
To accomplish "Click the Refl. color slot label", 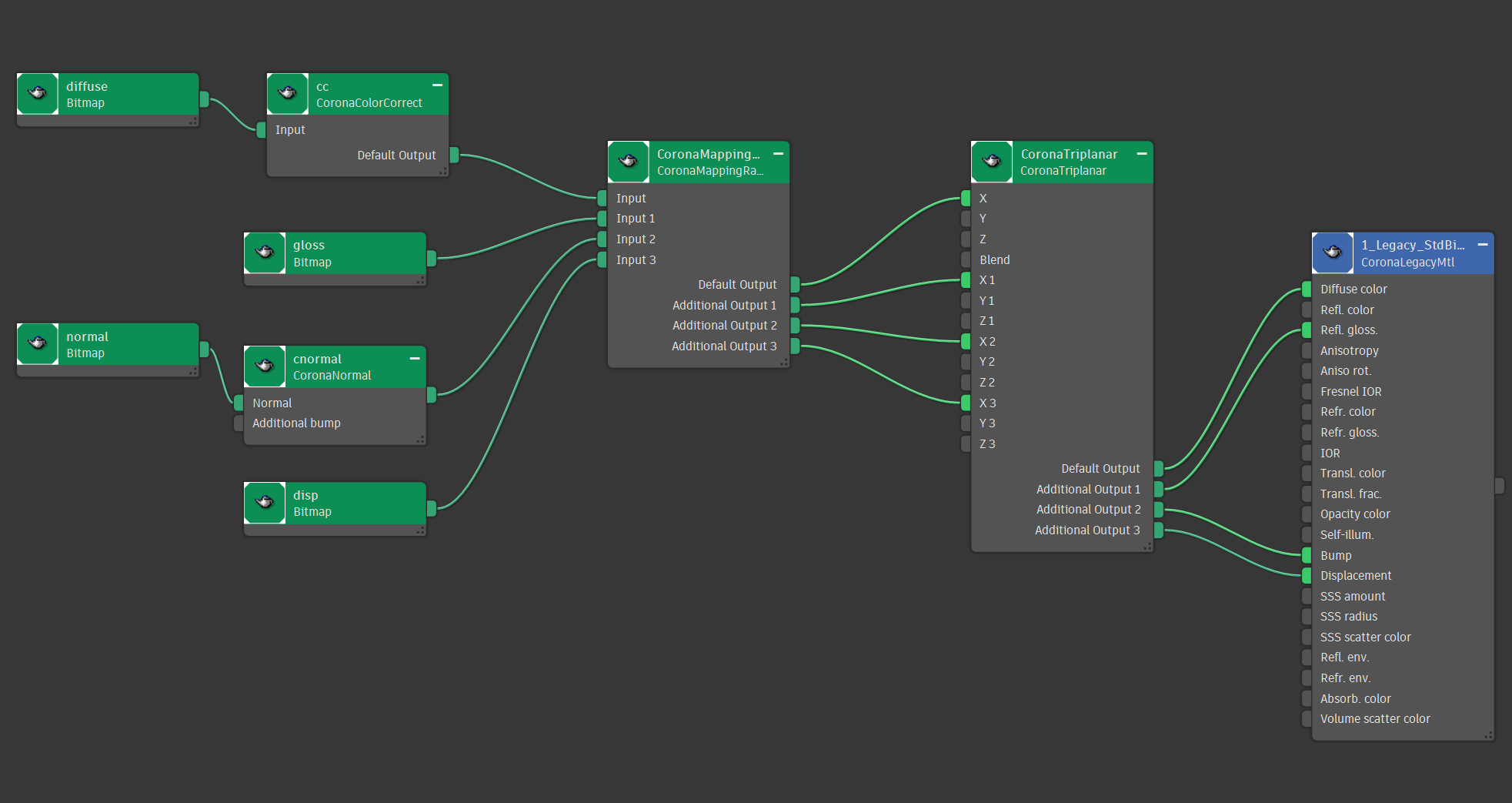I will 1347,309.
